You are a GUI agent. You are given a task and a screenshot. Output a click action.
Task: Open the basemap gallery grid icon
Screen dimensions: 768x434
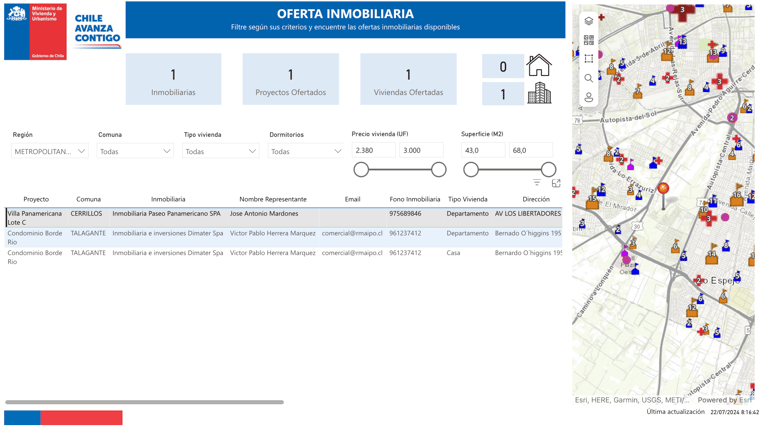click(589, 40)
